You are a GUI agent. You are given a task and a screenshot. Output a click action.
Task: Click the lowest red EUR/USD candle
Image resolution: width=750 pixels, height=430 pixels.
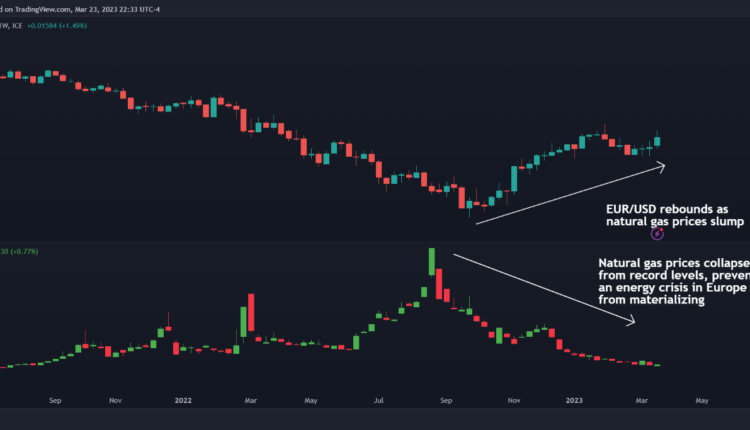point(463,198)
